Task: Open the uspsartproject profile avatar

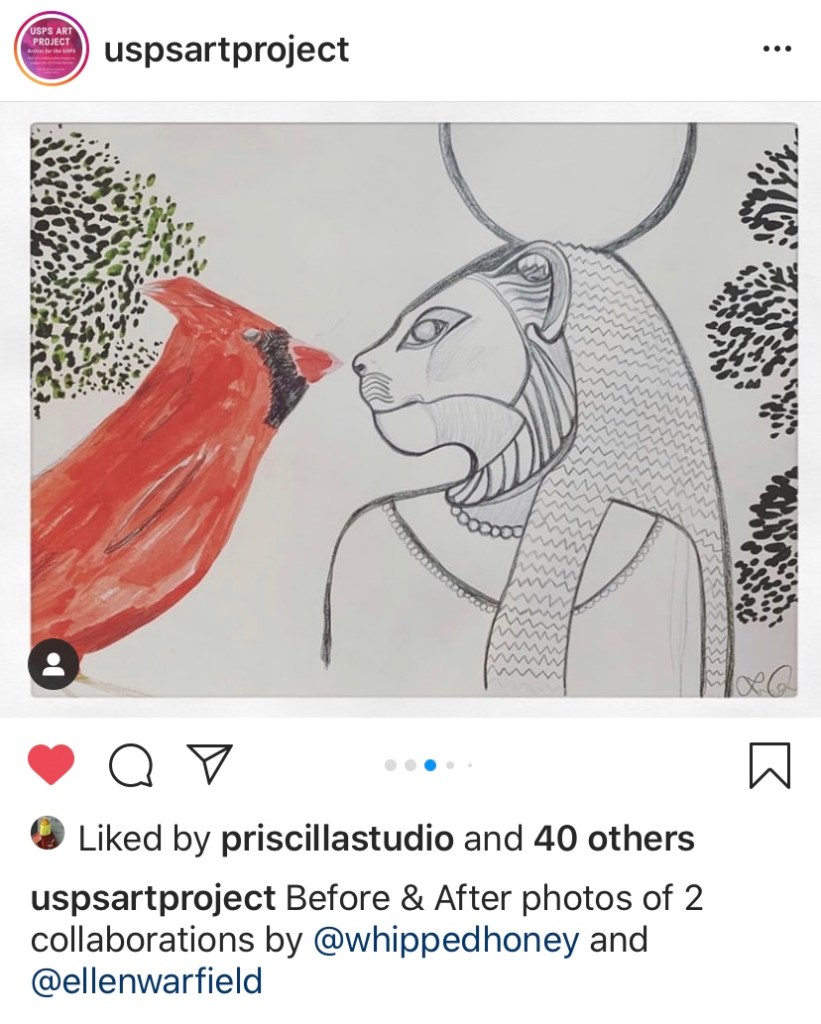Action: tap(50, 49)
